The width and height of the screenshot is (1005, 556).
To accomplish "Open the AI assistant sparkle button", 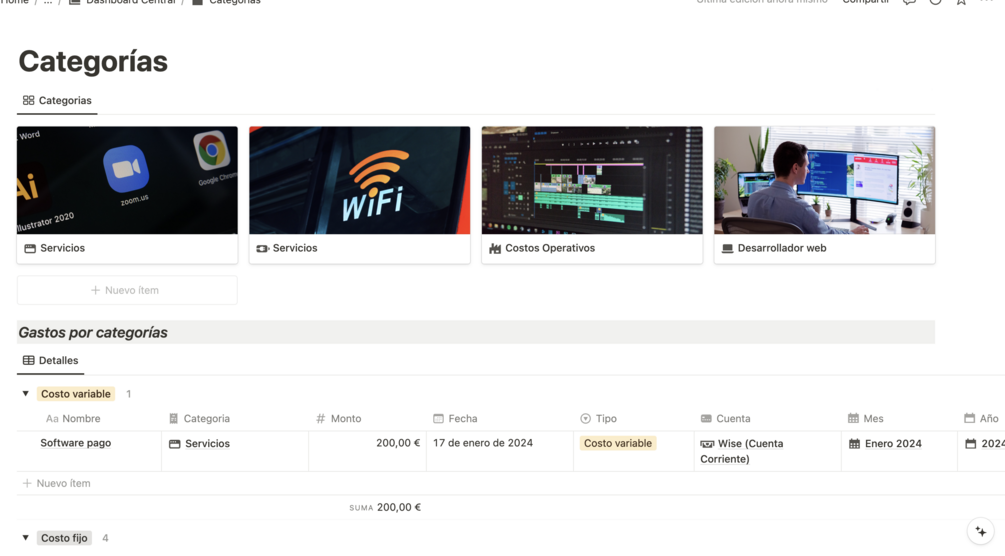I will pyautogui.click(x=981, y=532).
